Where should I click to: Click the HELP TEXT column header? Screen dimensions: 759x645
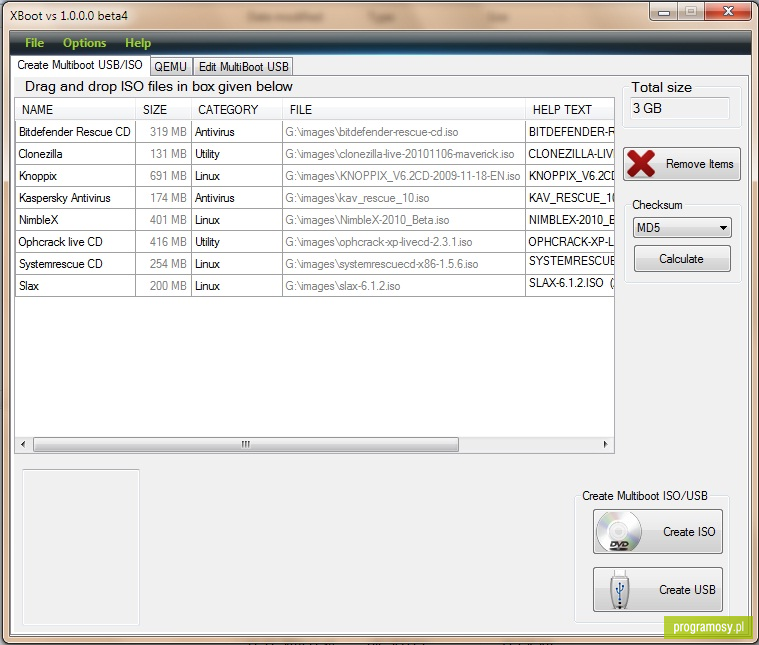coord(570,109)
